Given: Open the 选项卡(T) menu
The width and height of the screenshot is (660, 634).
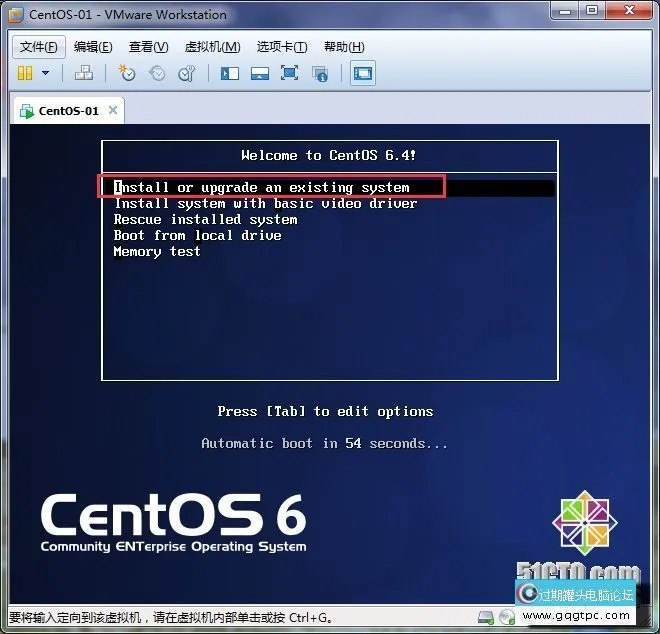Looking at the screenshot, I should click(281, 47).
